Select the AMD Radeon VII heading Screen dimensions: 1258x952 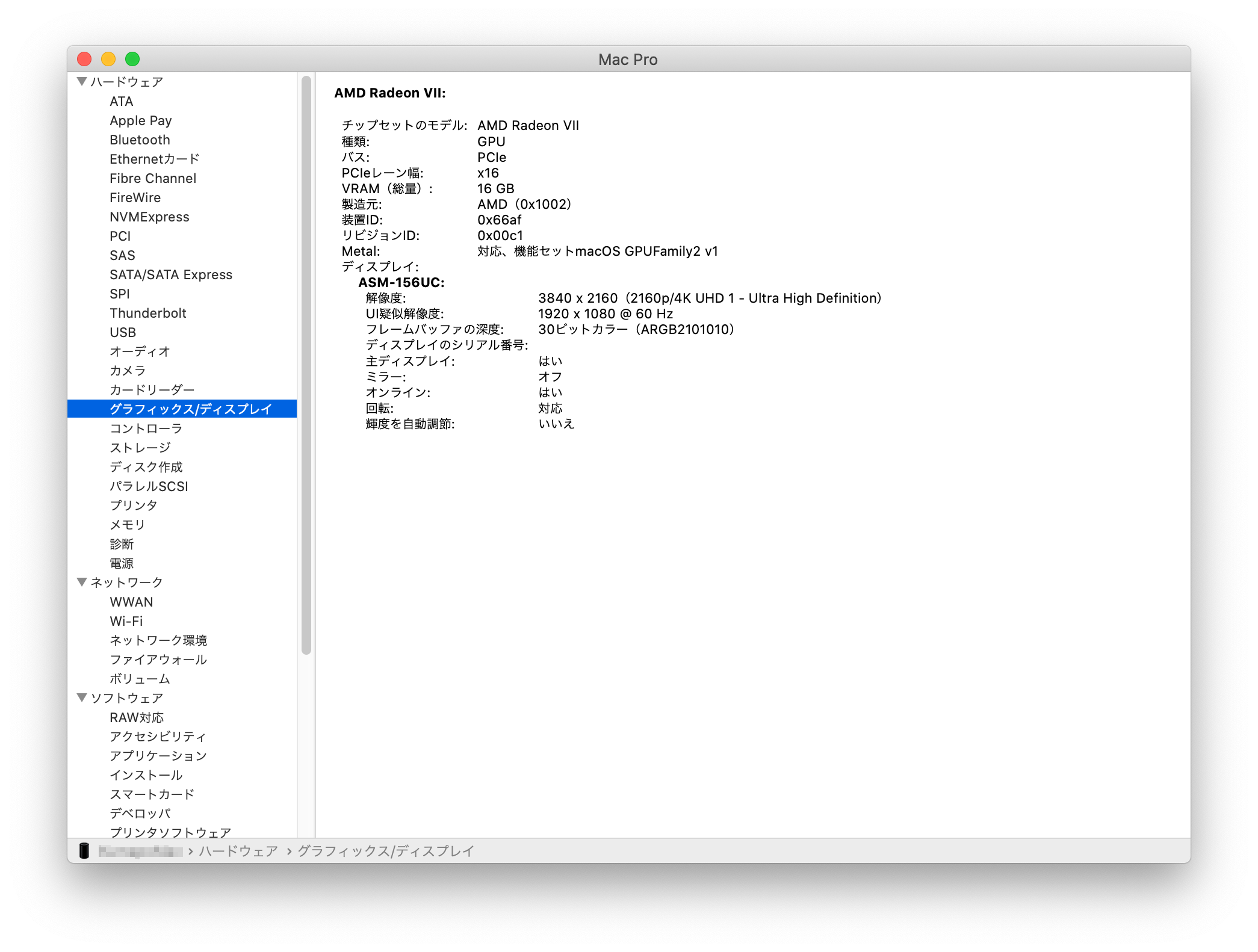[x=390, y=93]
